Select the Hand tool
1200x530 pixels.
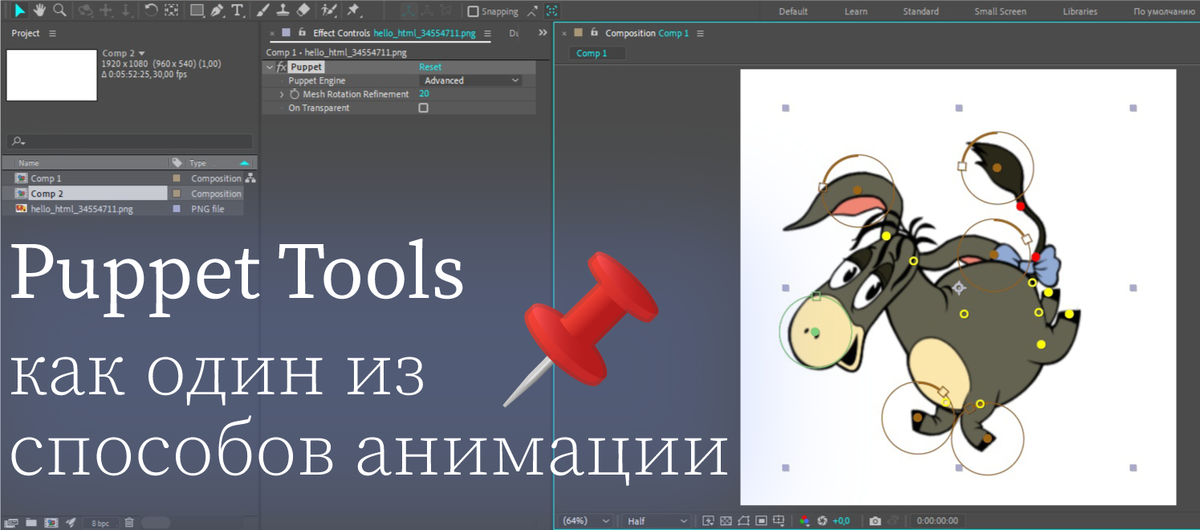(x=39, y=11)
